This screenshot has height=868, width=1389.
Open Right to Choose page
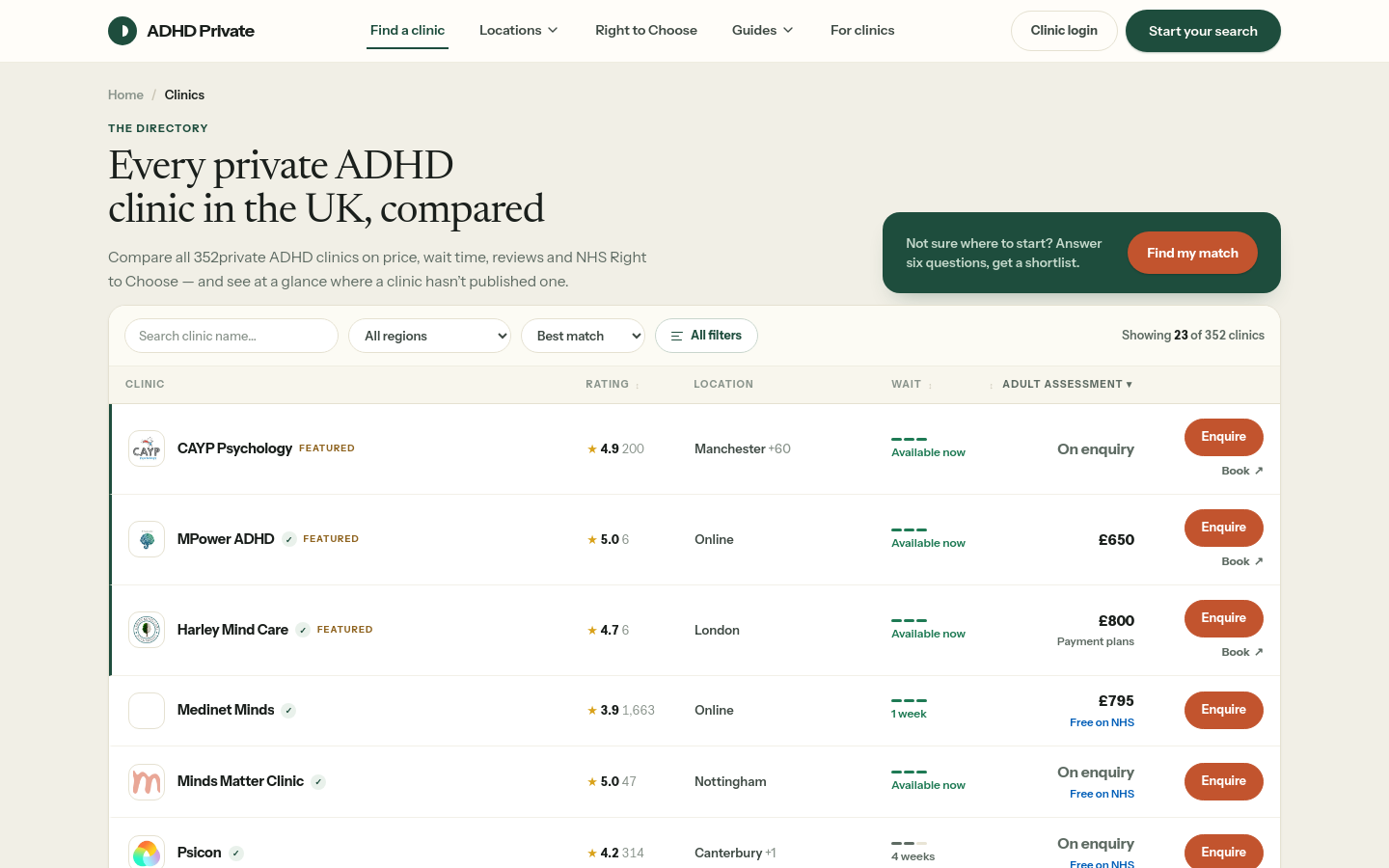[646, 31]
